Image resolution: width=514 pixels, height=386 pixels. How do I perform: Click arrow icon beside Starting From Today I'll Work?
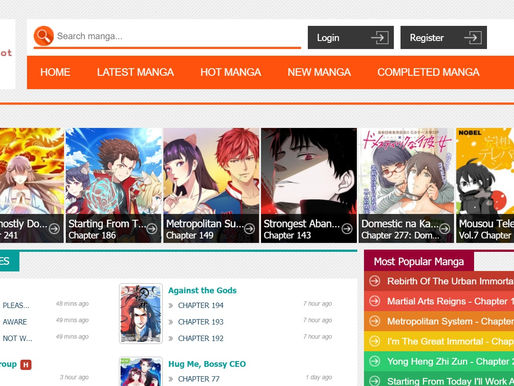point(374,381)
